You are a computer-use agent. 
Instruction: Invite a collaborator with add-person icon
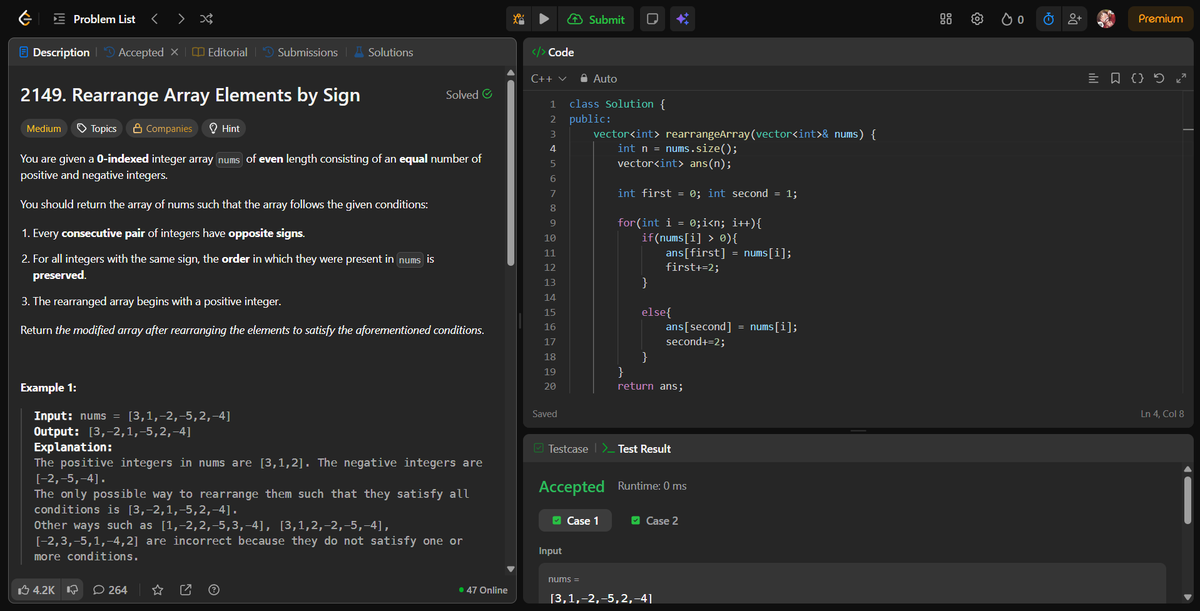pyautogui.click(x=1075, y=19)
